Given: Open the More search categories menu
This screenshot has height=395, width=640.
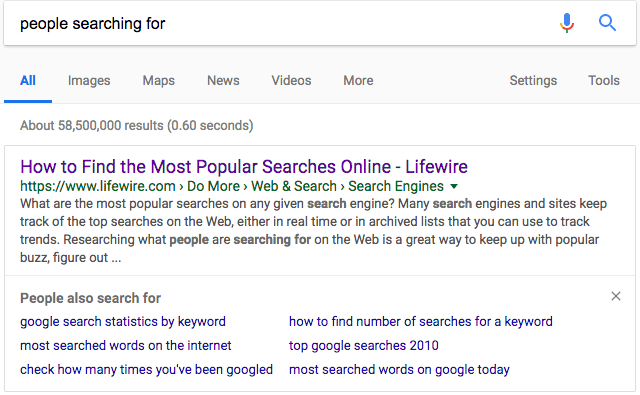Looking at the screenshot, I should [x=358, y=80].
